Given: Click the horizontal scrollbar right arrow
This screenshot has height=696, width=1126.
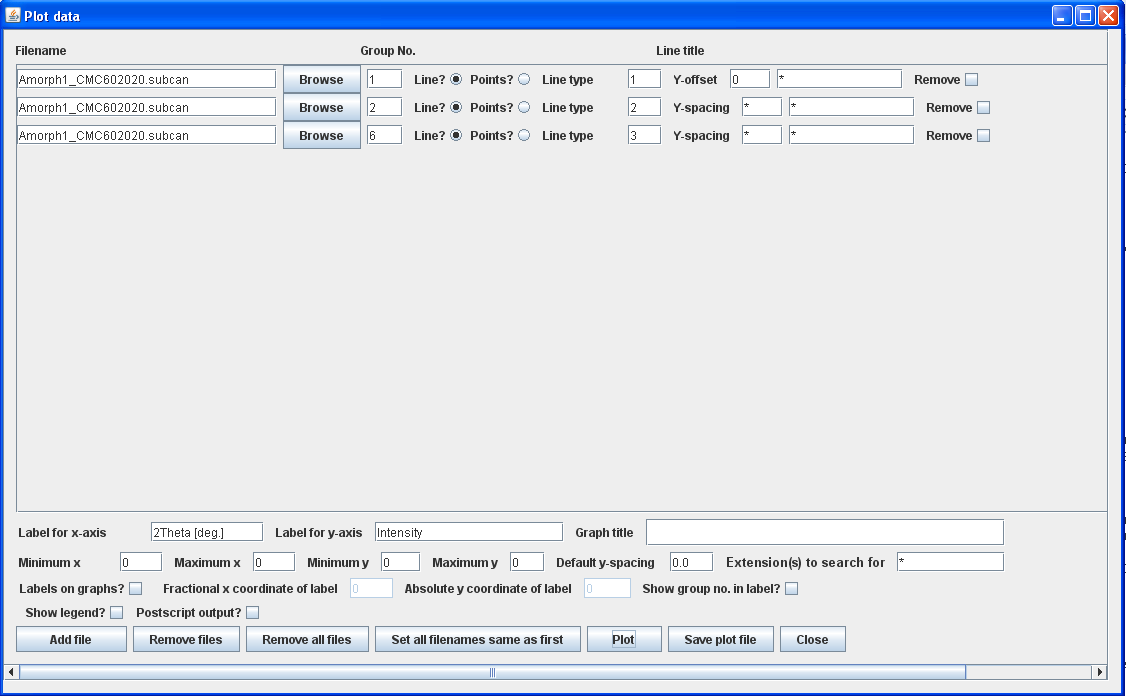Looking at the screenshot, I should (1099, 672).
